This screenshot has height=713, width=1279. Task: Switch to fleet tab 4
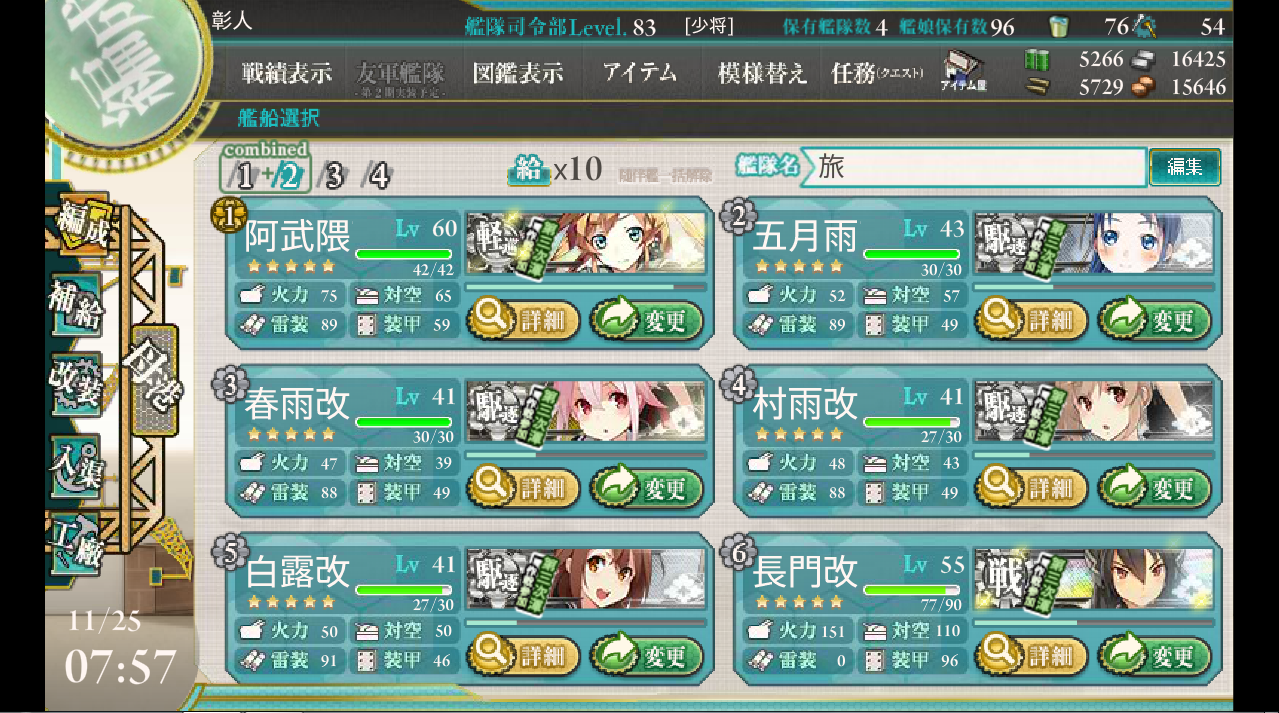[x=377, y=176]
